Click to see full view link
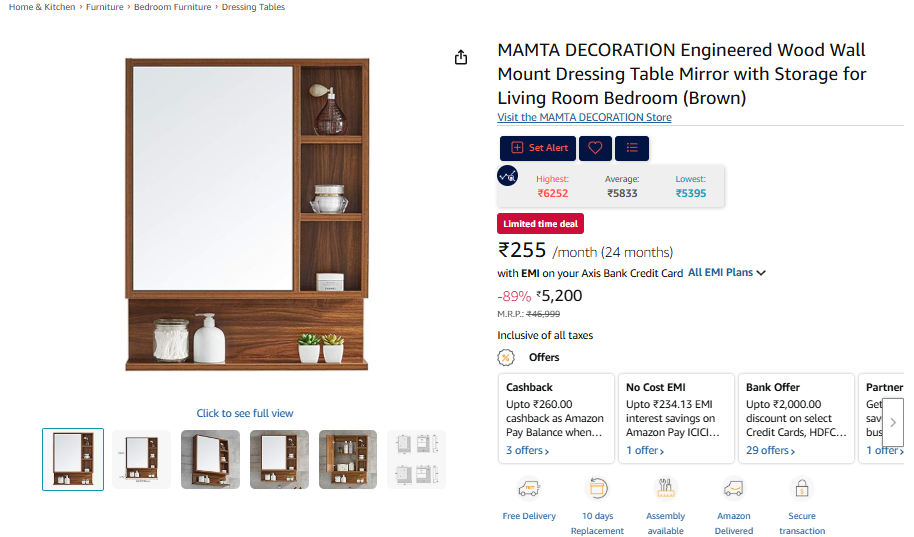 [x=245, y=413]
